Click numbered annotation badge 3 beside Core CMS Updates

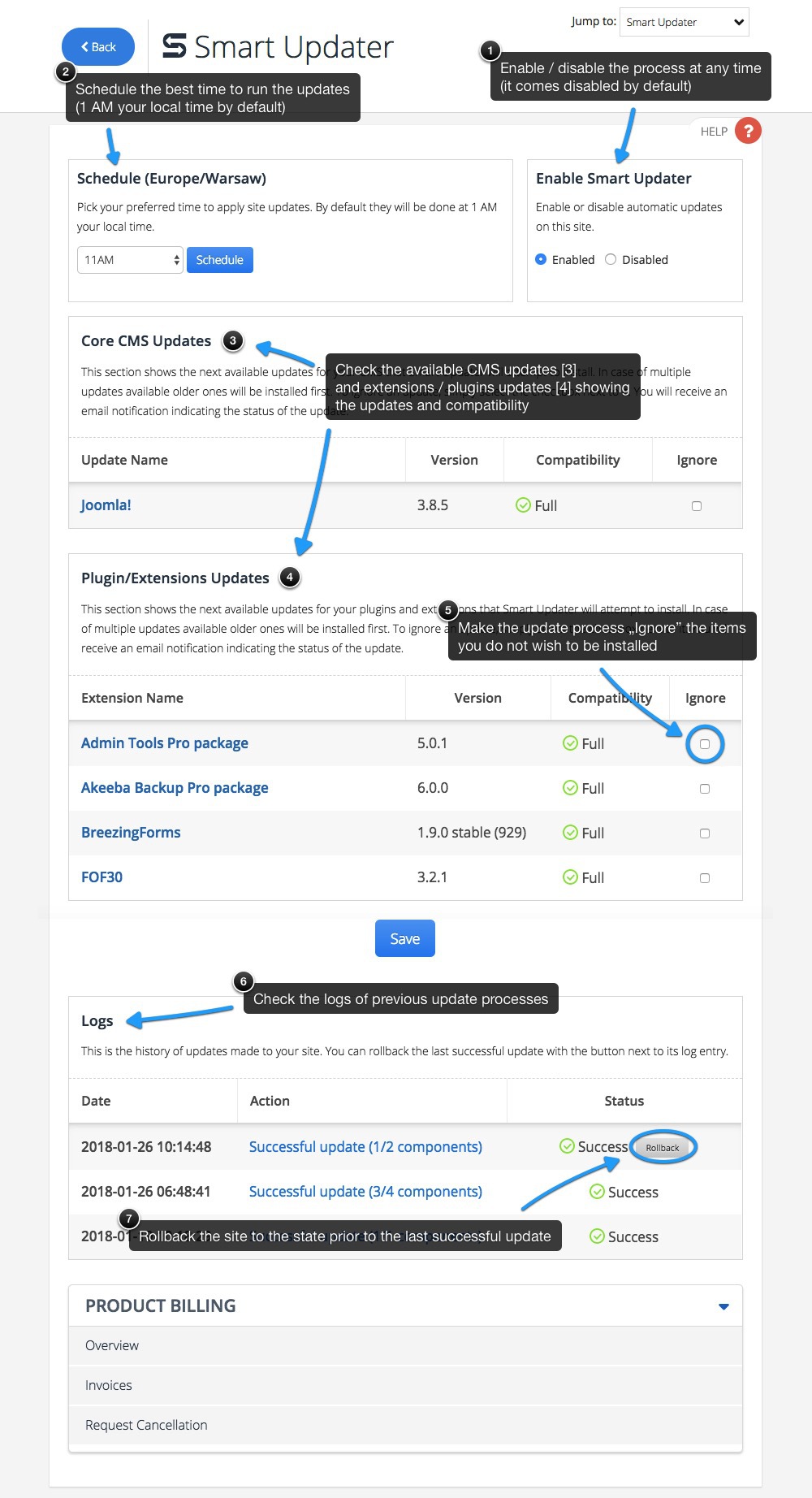coord(233,340)
